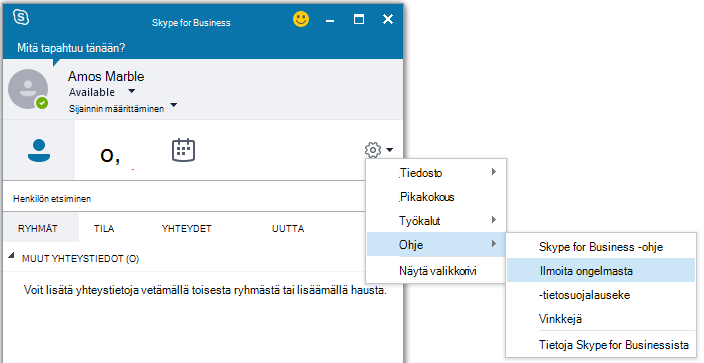Open dropdown arrow next to the gear
Image resolution: width=704 pixels, height=363 pixels.
pyautogui.click(x=389, y=150)
